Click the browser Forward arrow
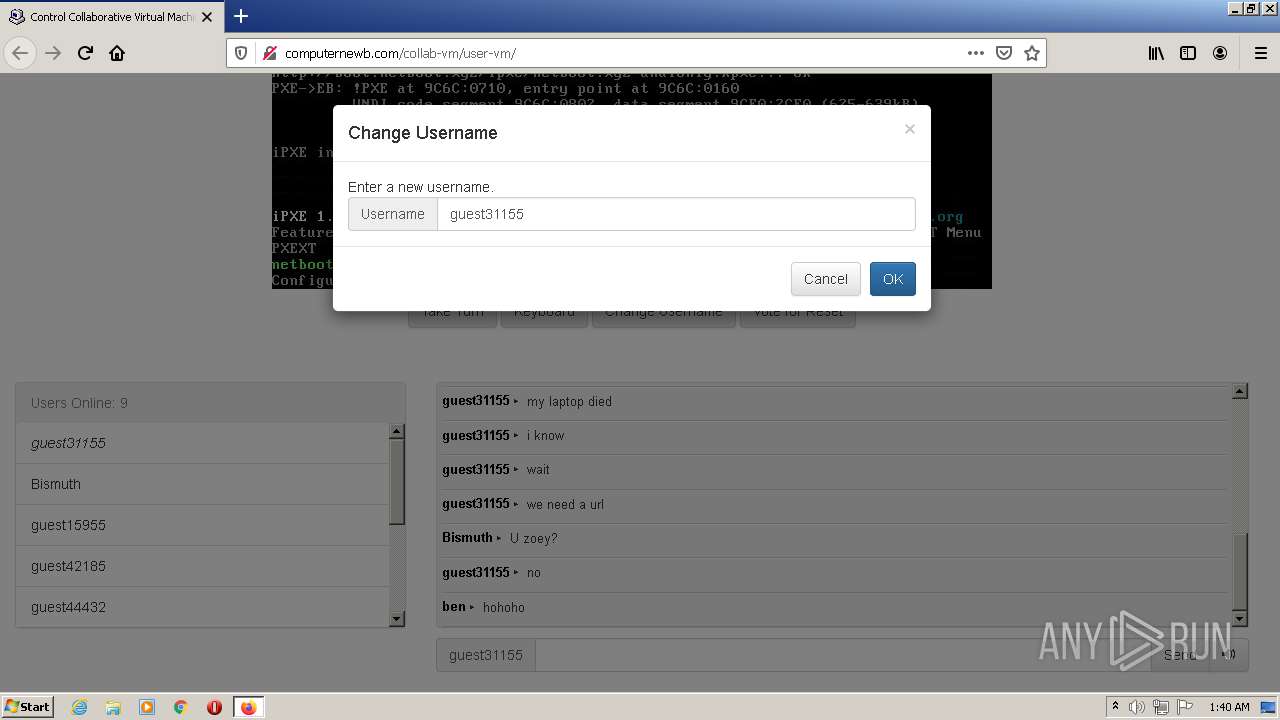The width and height of the screenshot is (1280, 720). click(53, 53)
